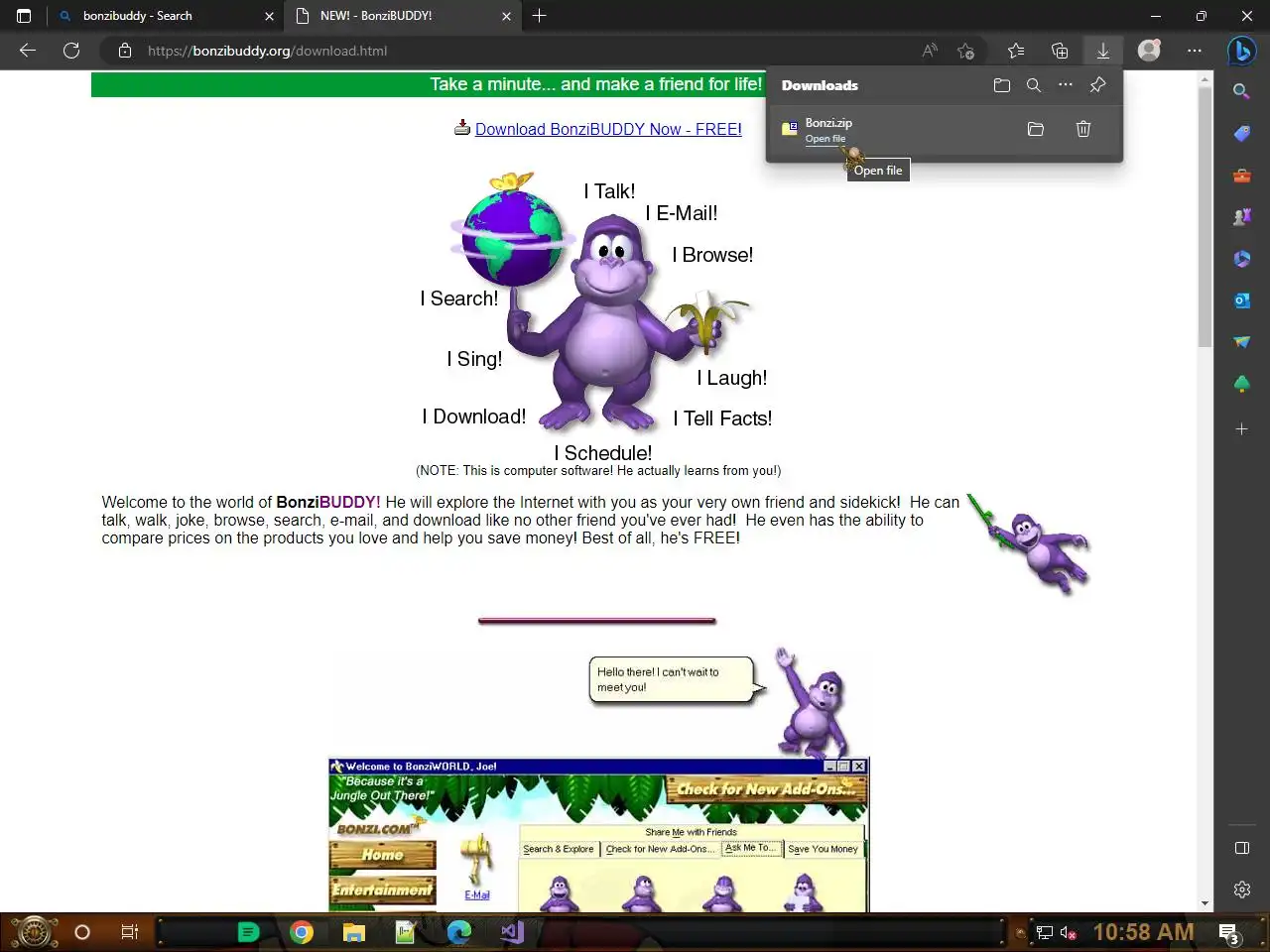1270x952 pixels.
Task: Open sidebar Drop paper-plane icon
Action: [x=1241, y=342]
